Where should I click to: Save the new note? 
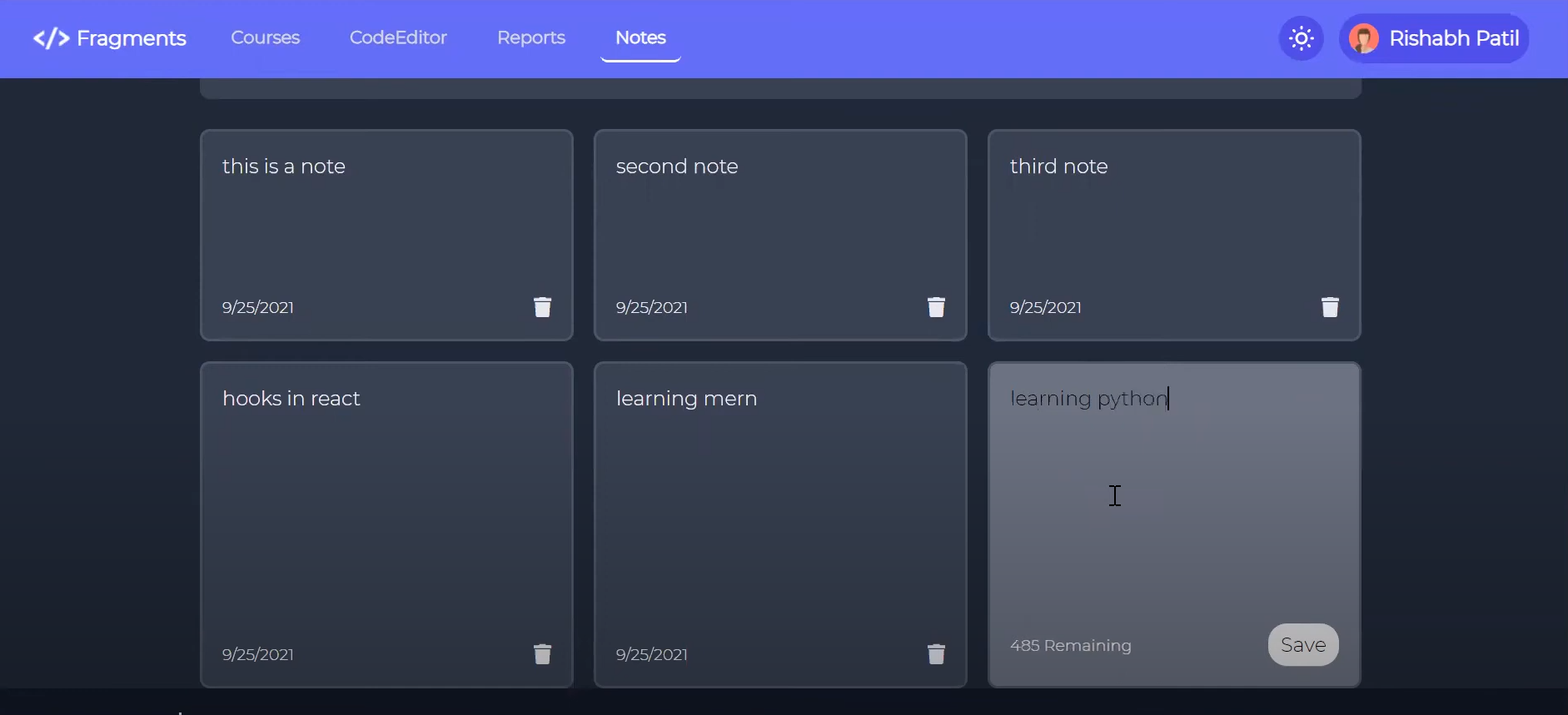[1302, 645]
